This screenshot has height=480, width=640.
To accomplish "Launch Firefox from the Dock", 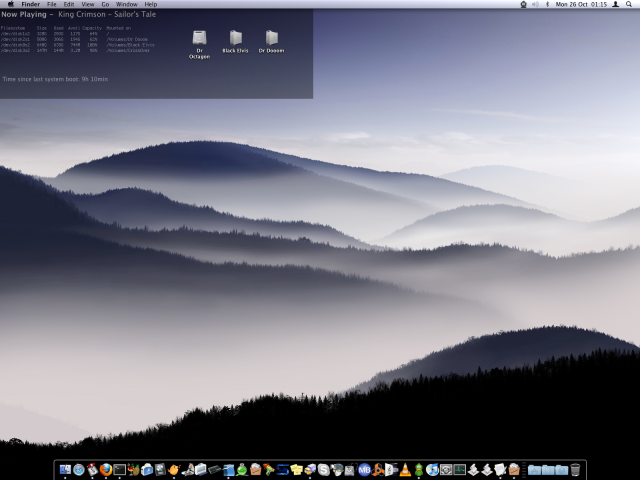I will 106,470.
